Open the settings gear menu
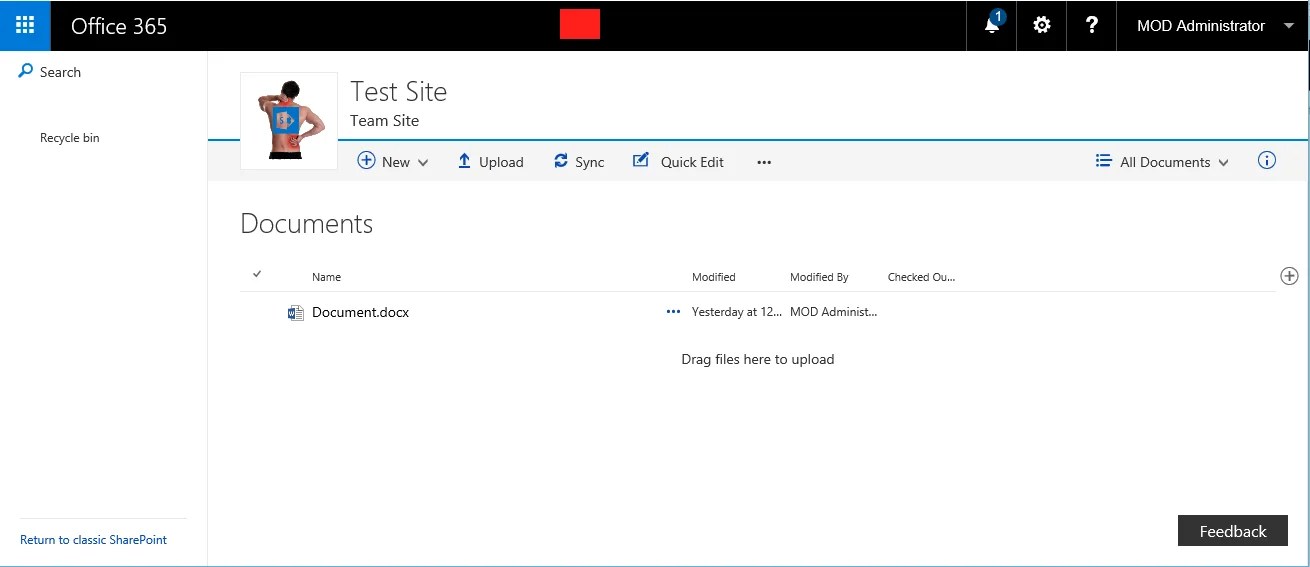Screen dimensions: 1310x567 pos(1042,25)
